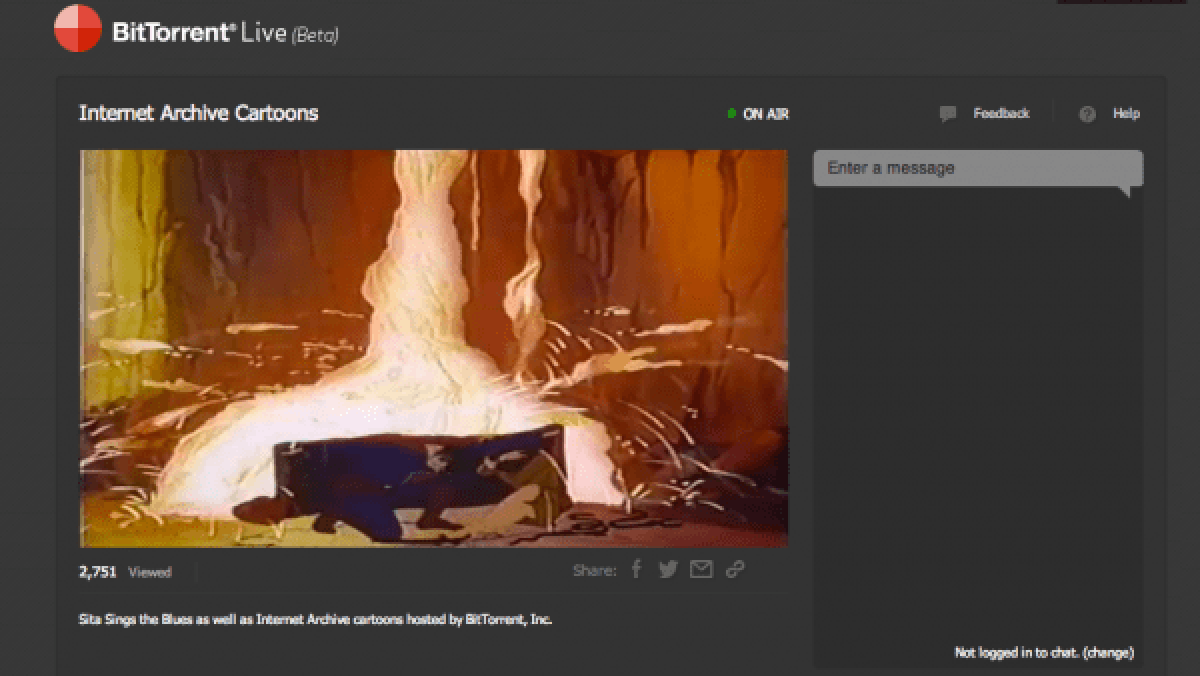
Task: Click the Internet Archive Cartoons title
Action: click(x=198, y=113)
